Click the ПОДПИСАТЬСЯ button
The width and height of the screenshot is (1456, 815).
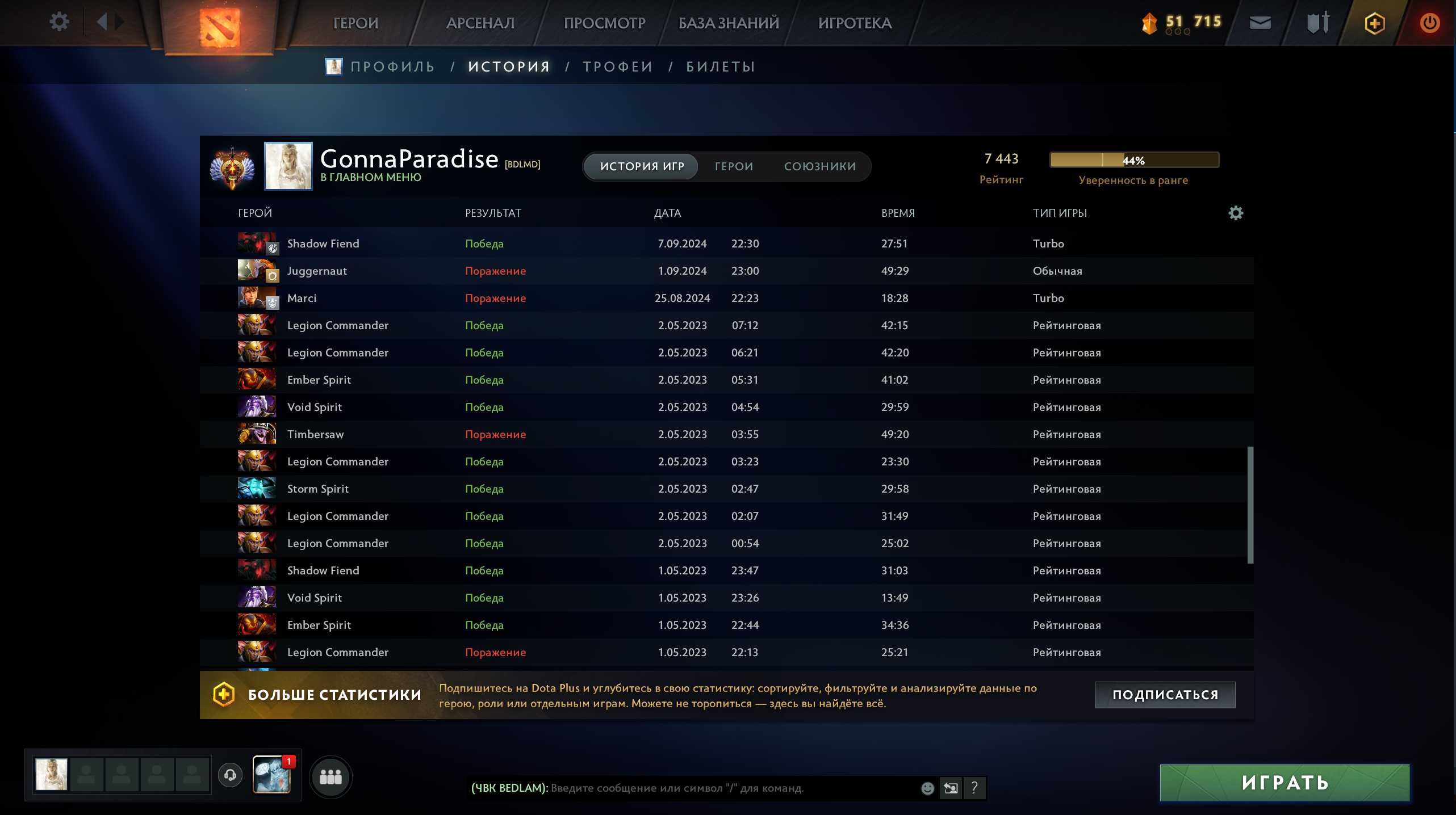pyautogui.click(x=1165, y=695)
